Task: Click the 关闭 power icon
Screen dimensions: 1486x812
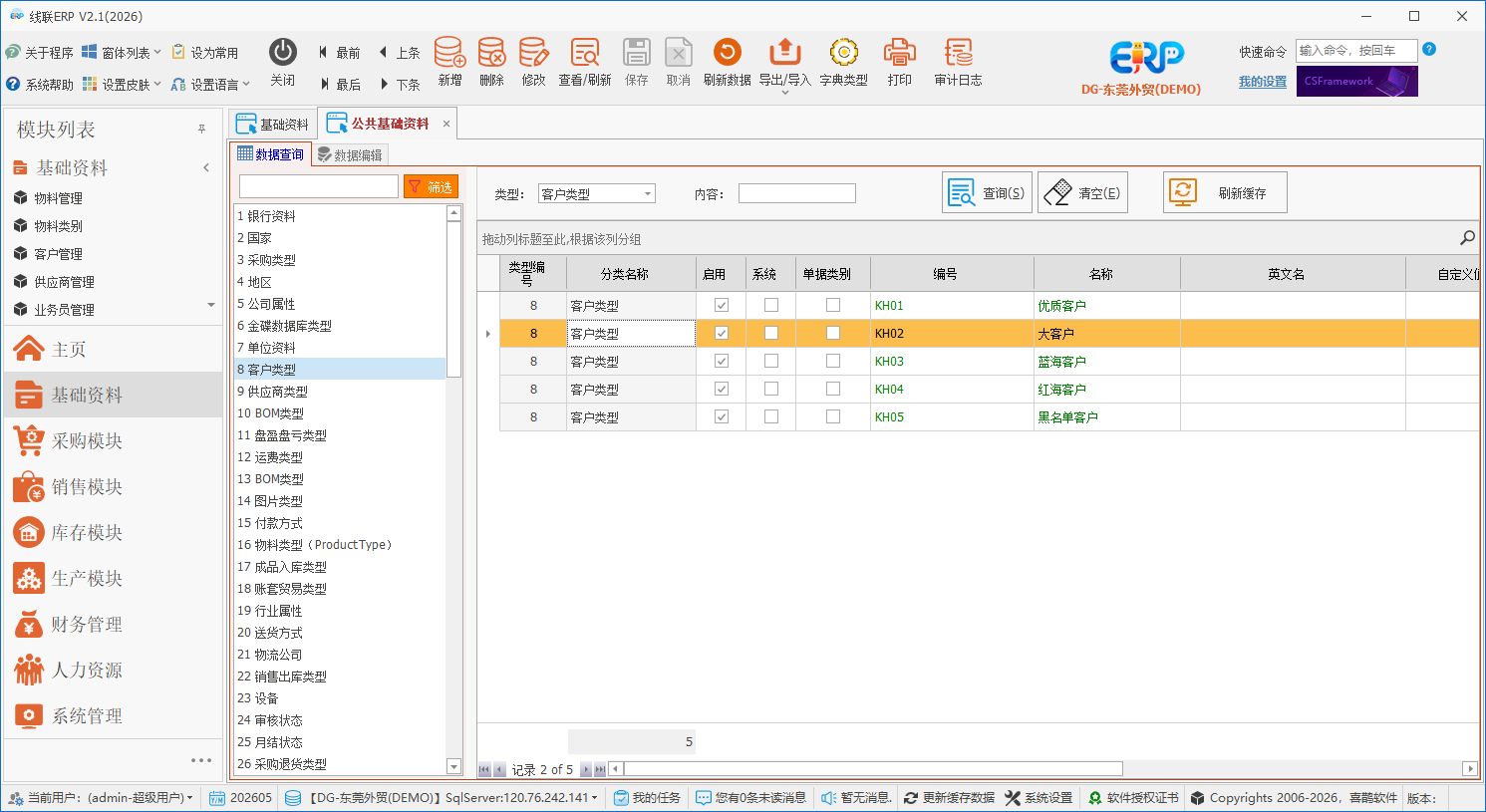Action: pyautogui.click(x=283, y=62)
